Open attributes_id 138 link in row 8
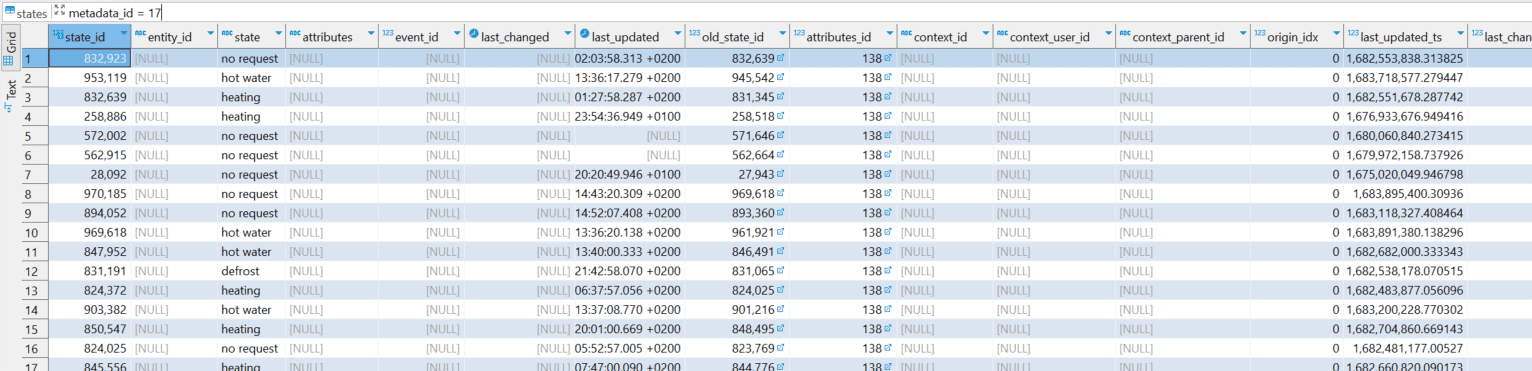1532x371 pixels. click(888, 194)
